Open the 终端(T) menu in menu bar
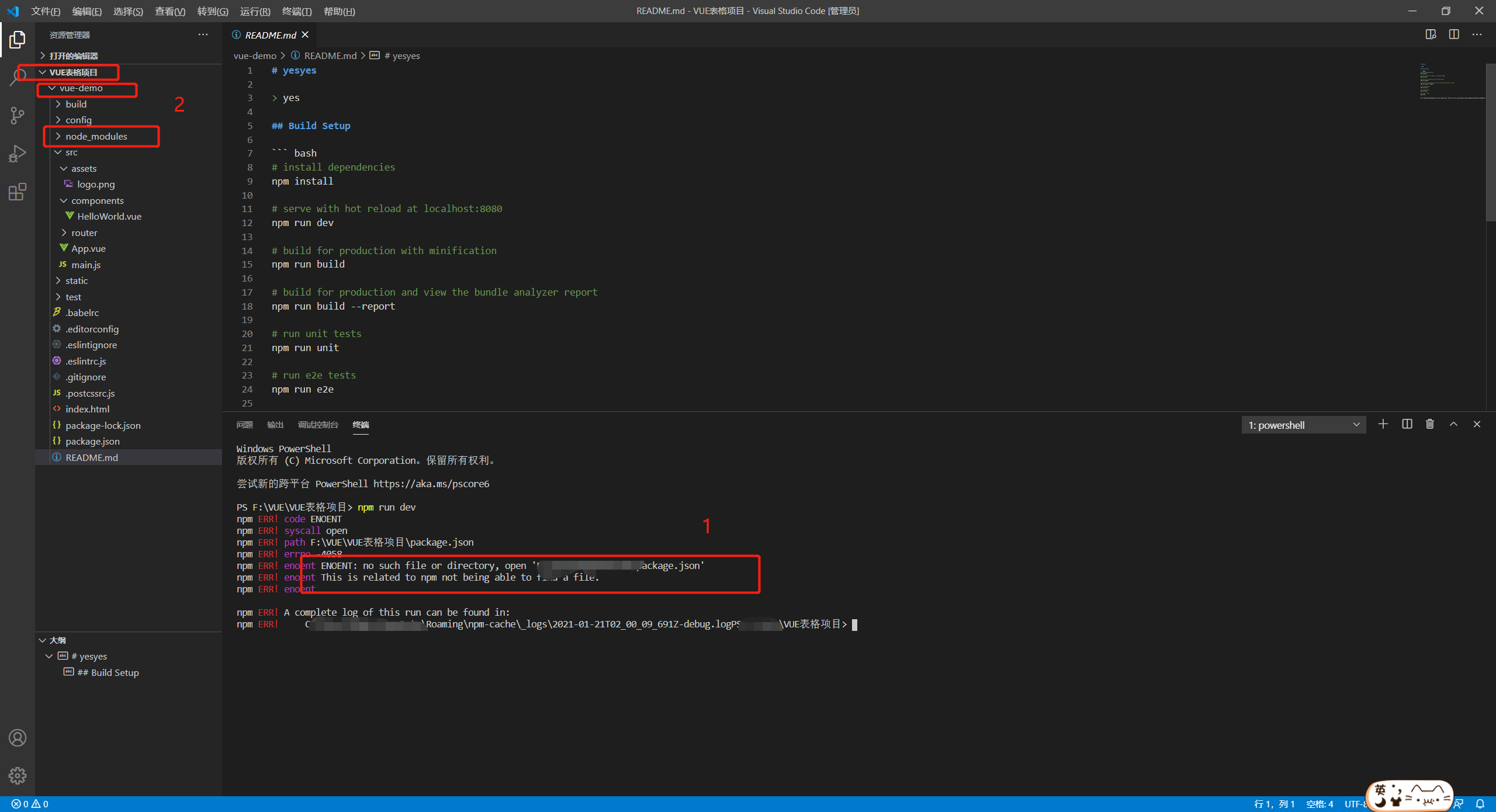1496x812 pixels. [297, 11]
